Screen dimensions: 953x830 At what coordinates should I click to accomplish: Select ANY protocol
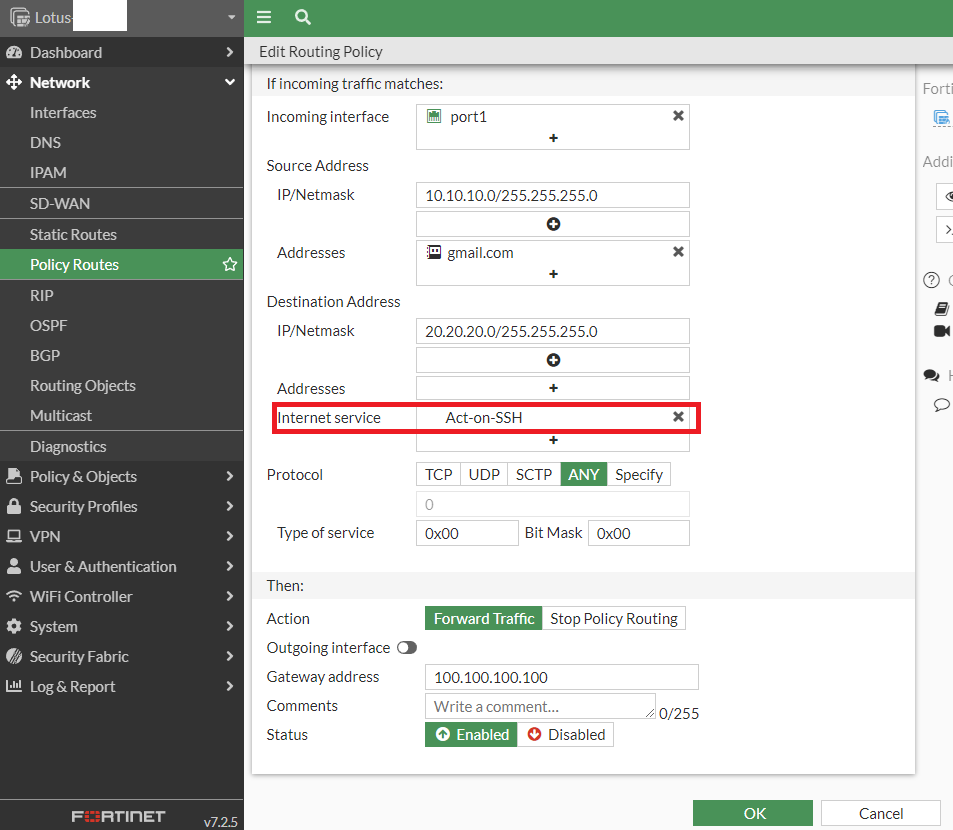click(x=583, y=475)
